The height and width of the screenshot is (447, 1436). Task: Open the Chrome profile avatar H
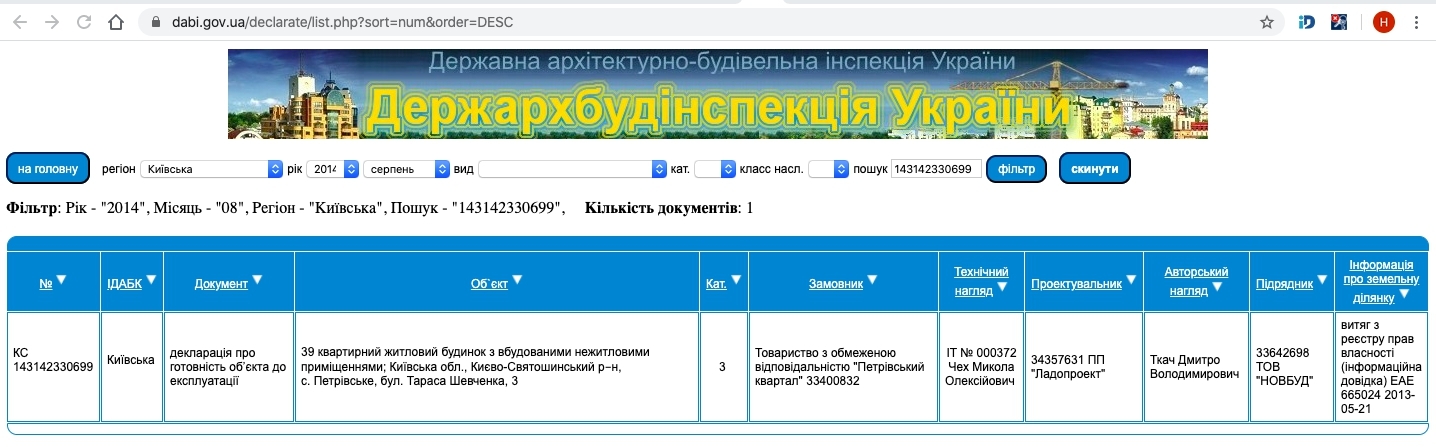1383,21
